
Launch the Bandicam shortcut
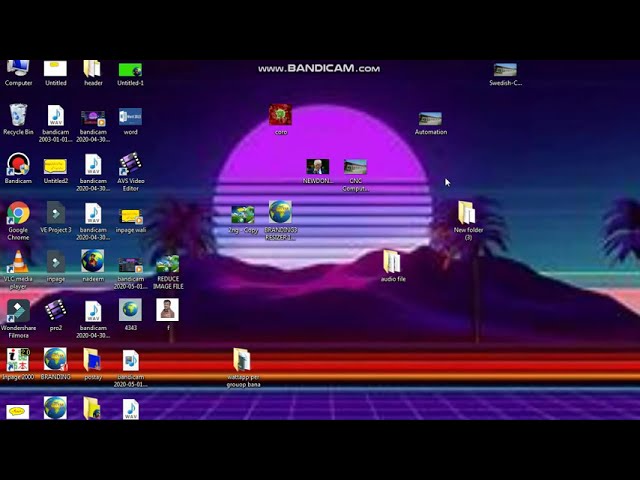click(18, 168)
